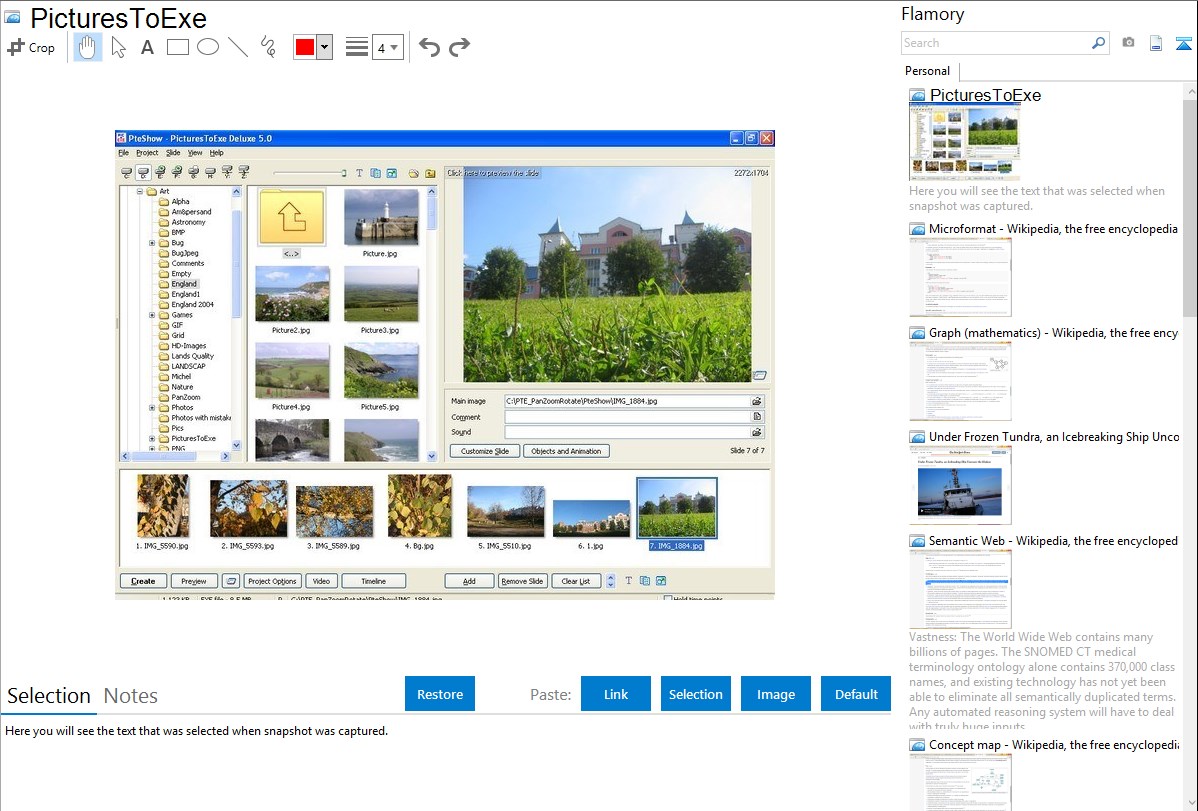1198x811 pixels.
Task: Click the line style icon
Action: click(356, 47)
